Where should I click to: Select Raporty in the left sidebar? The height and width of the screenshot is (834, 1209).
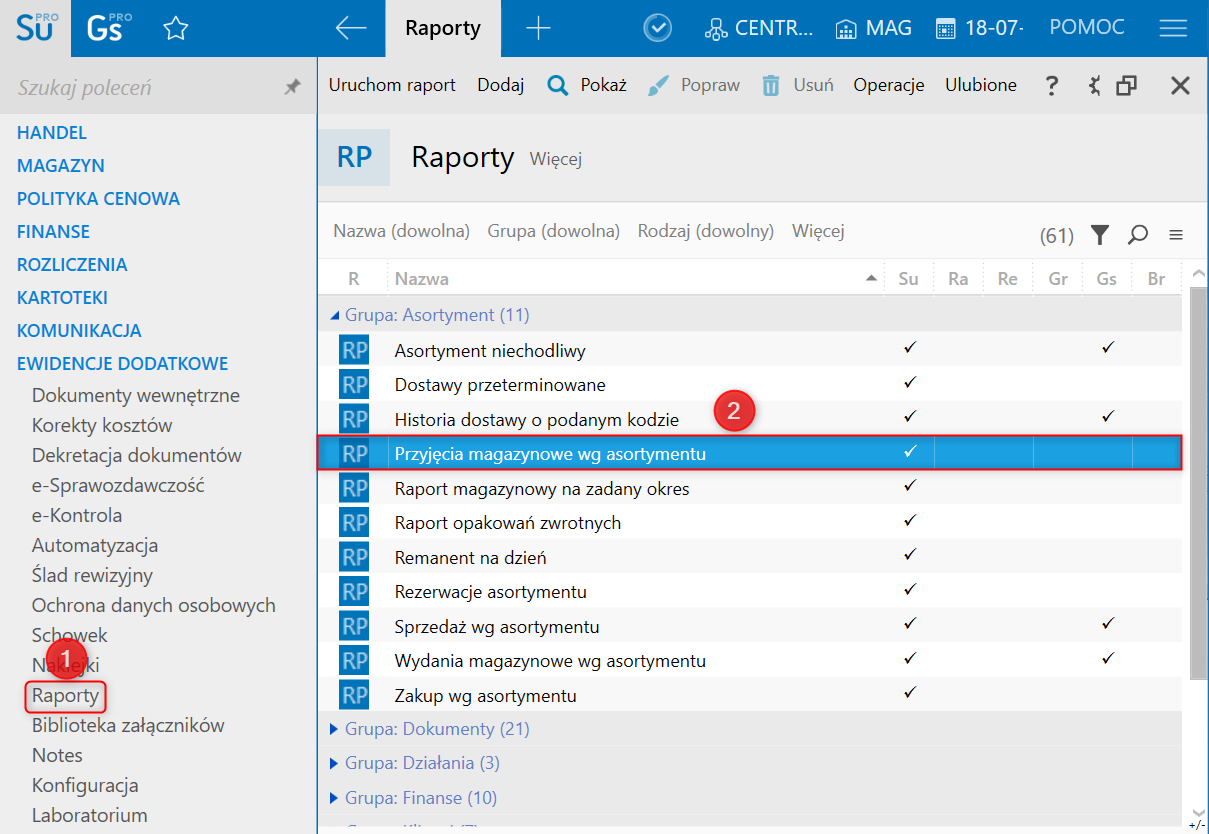click(65, 695)
